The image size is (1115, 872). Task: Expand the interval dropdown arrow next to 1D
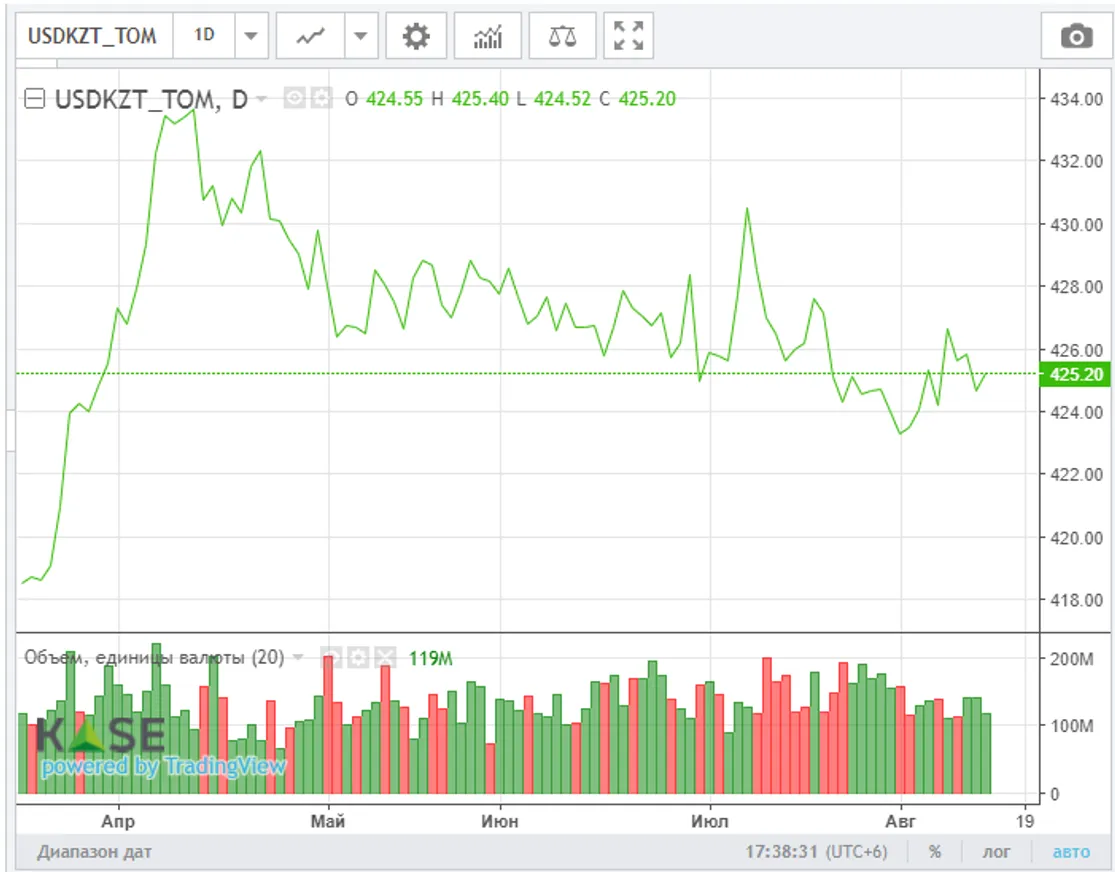(250, 37)
